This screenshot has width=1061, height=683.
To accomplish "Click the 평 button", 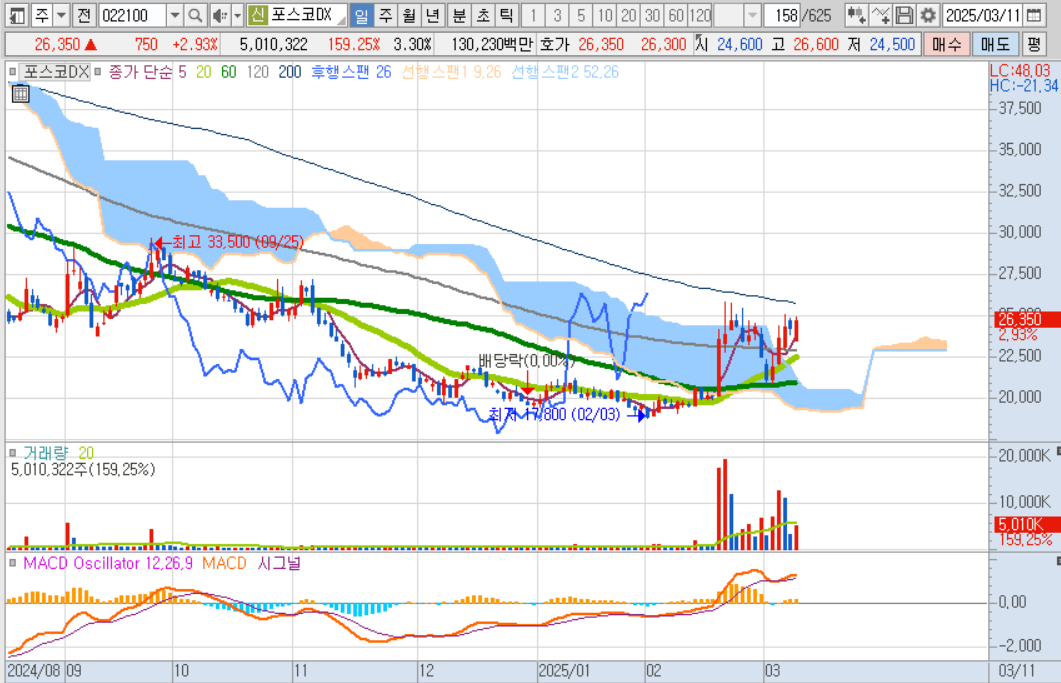I will (x=1033, y=44).
